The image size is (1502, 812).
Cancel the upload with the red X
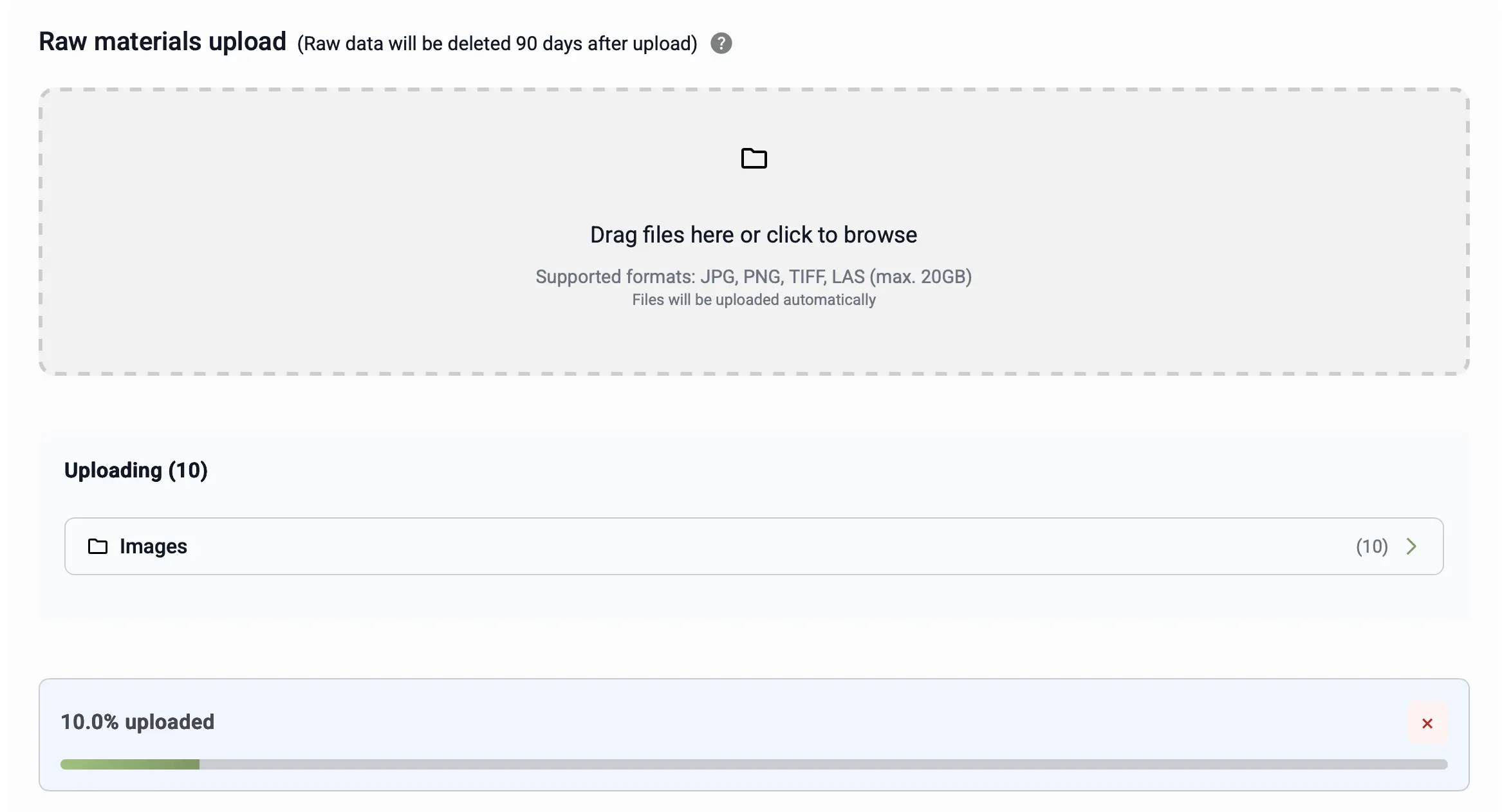(1427, 723)
